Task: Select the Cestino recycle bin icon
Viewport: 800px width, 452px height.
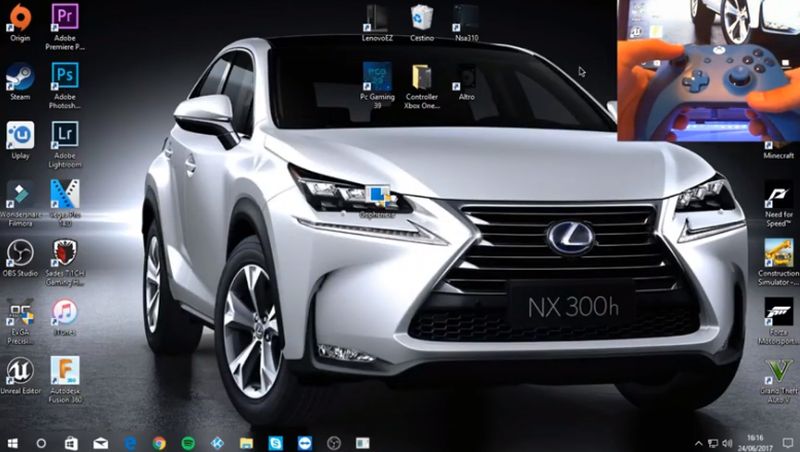Action: pos(422,22)
